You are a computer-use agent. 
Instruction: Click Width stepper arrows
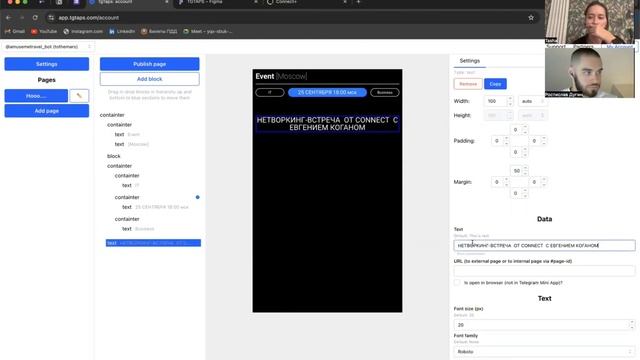pos(510,101)
